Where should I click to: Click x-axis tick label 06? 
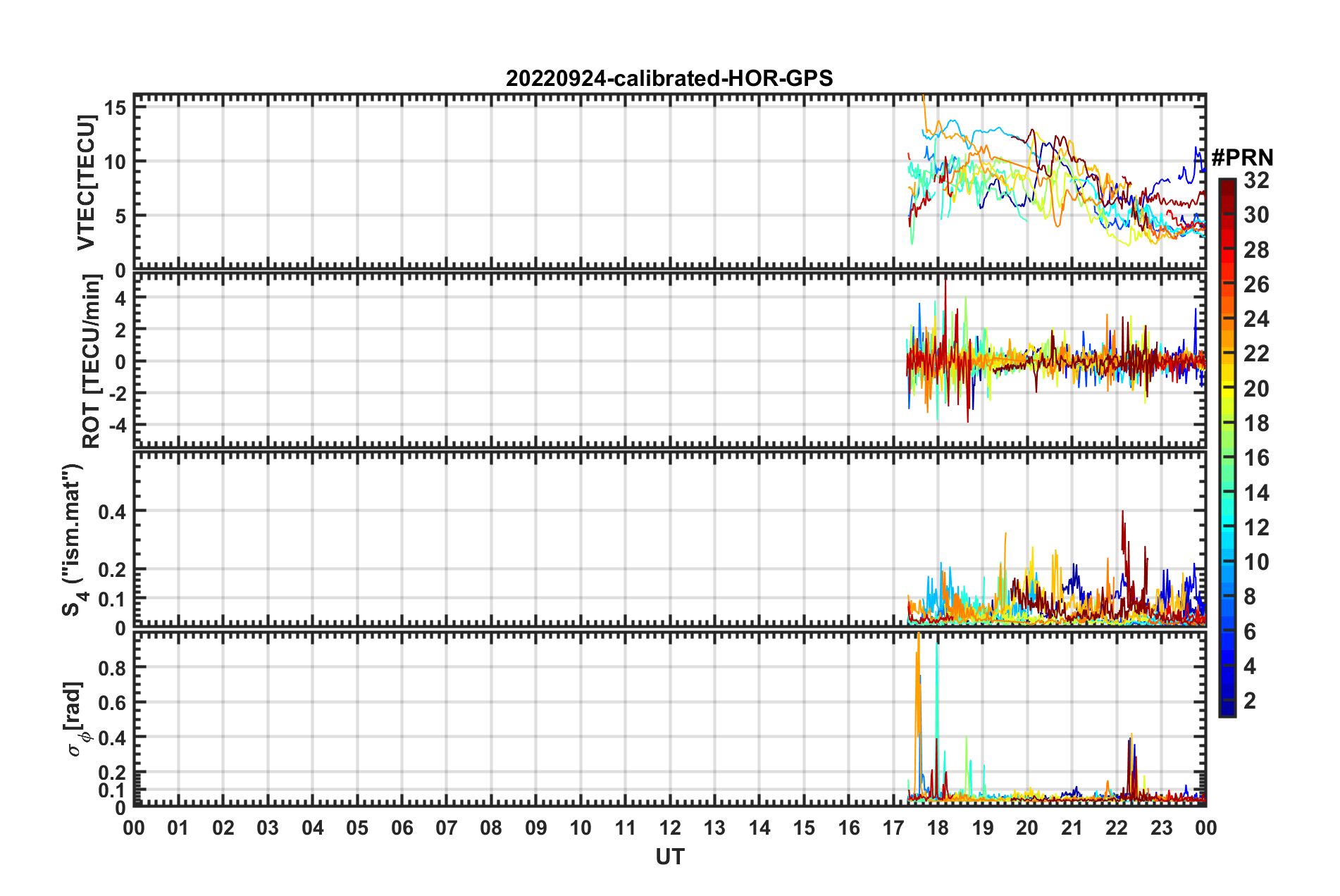[x=402, y=828]
